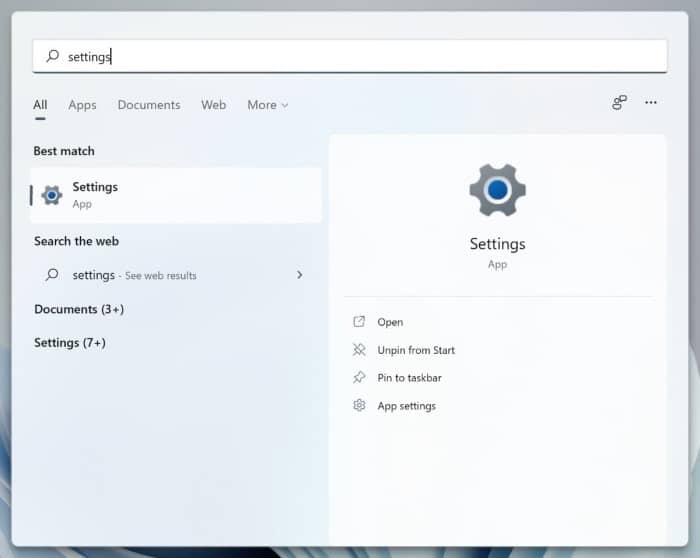Viewport: 700px width, 558px height.
Task: Switch to the Web tab
Action: 213,105
